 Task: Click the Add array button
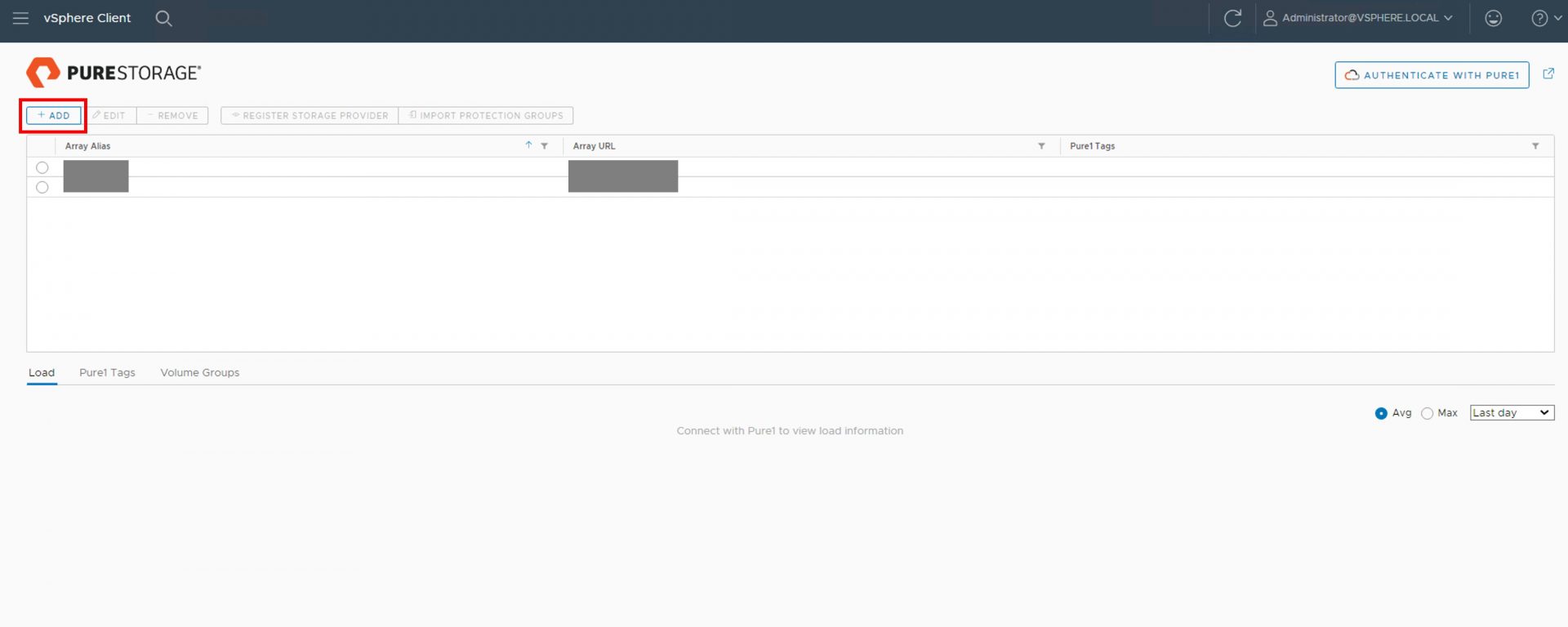(x=54, y=115)
